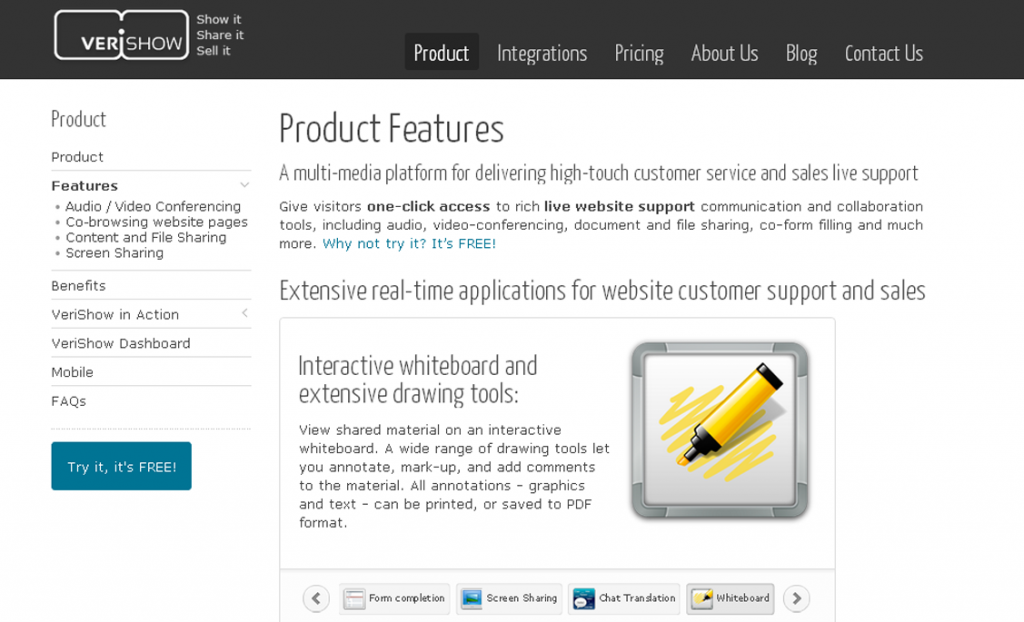
Task: Click the Show it Share it Sell it tagline
Action: (220, 35)
